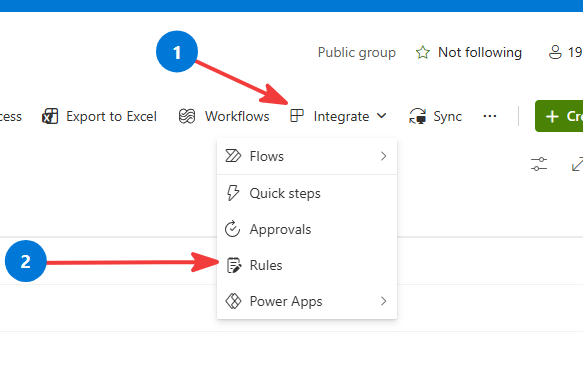Select Power Apps menu item
This screenshot has width=583, height=368.
[307, 301]
